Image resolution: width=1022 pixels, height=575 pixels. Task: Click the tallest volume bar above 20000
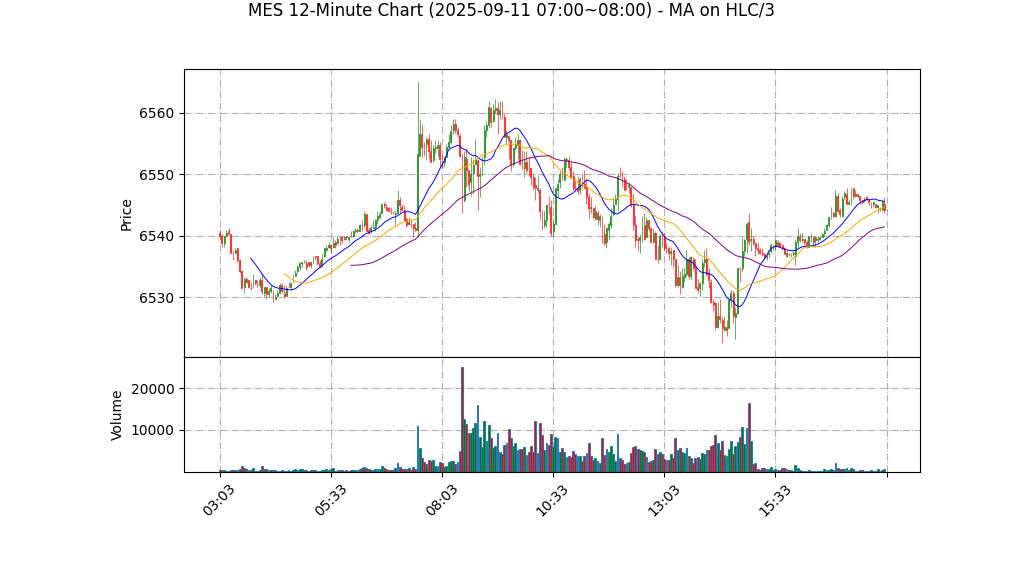[462, 419]
